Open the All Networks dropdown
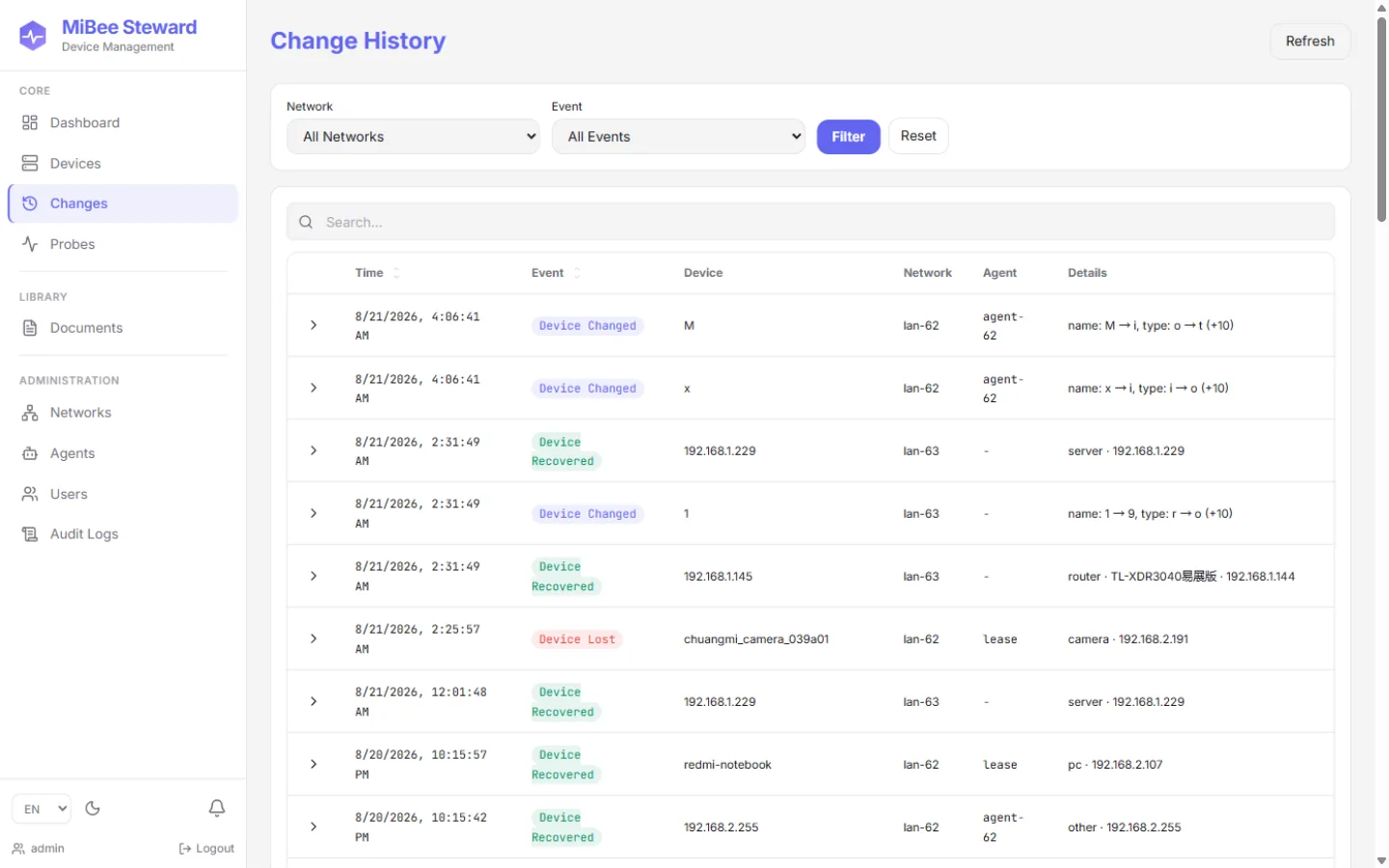This screenshot has height=868, width=1389. pyautogui.click(x=413, y=137)
